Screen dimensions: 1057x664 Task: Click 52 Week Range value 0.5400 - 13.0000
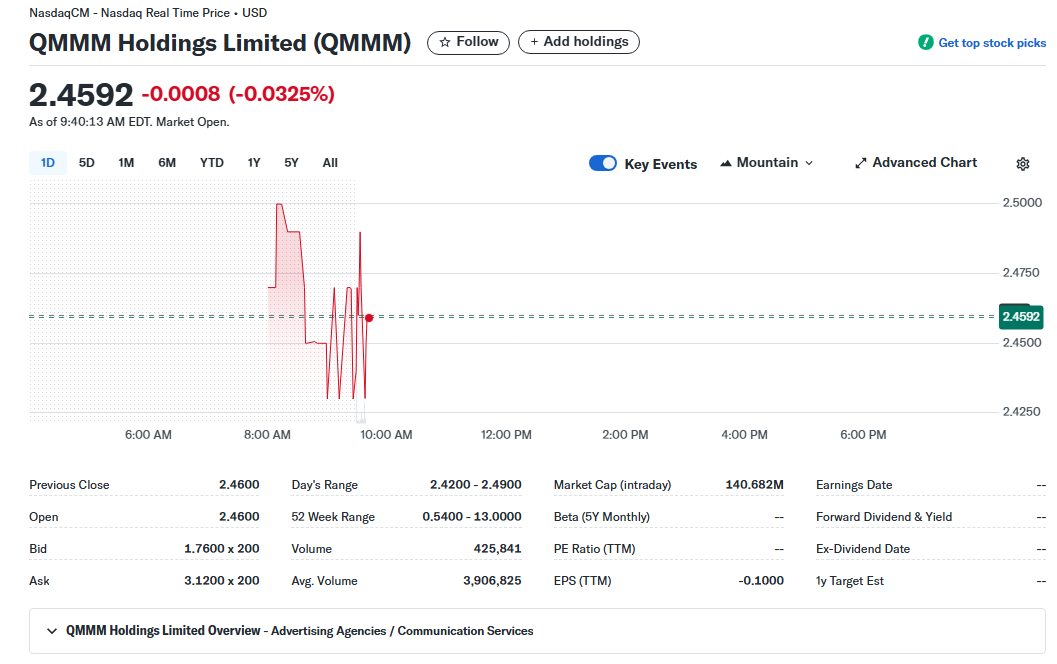[x=472, y=517]
